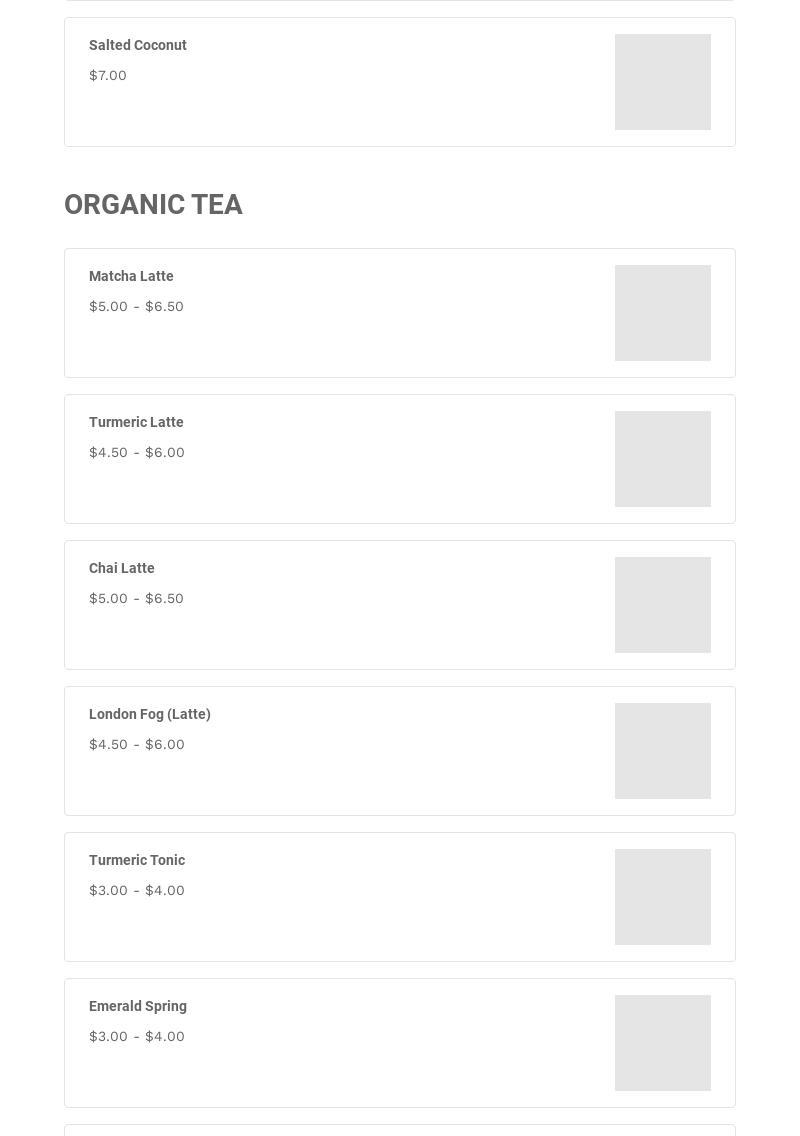Select the Turmeric Tonic title
The height and width of the screenshot is (1136, 800).
137,861
